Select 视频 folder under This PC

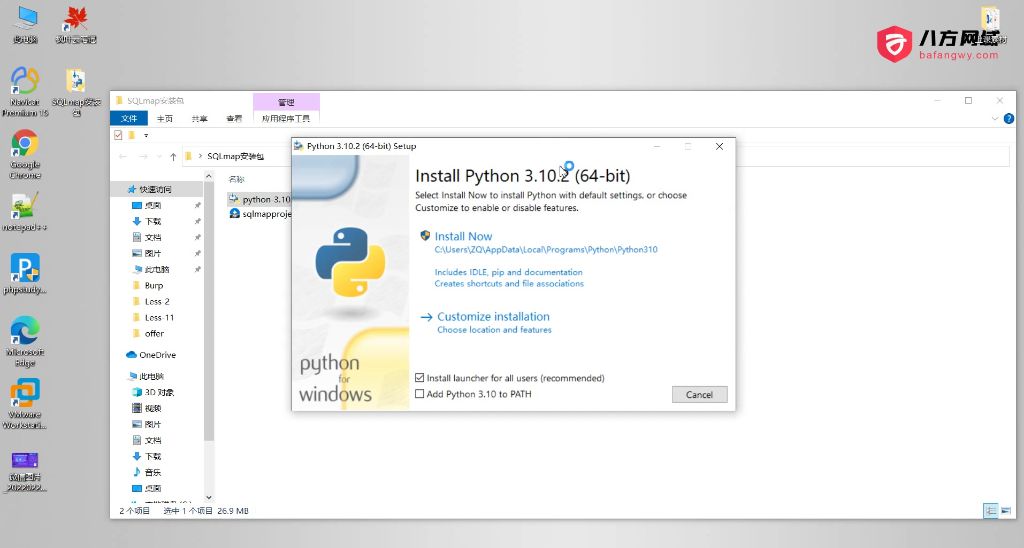[147, 408]
